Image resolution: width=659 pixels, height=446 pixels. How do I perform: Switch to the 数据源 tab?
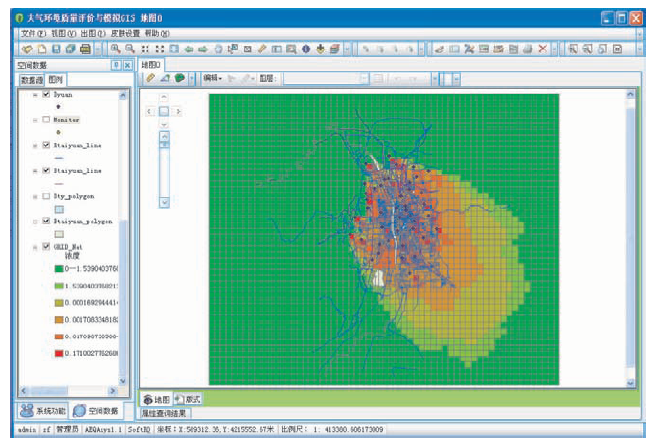click(x=33, y=79)
